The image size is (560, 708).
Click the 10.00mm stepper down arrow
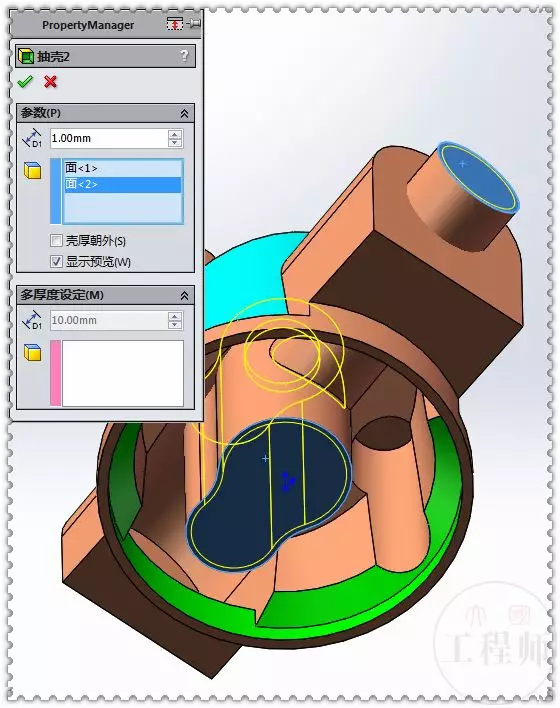tap(175, 325)
